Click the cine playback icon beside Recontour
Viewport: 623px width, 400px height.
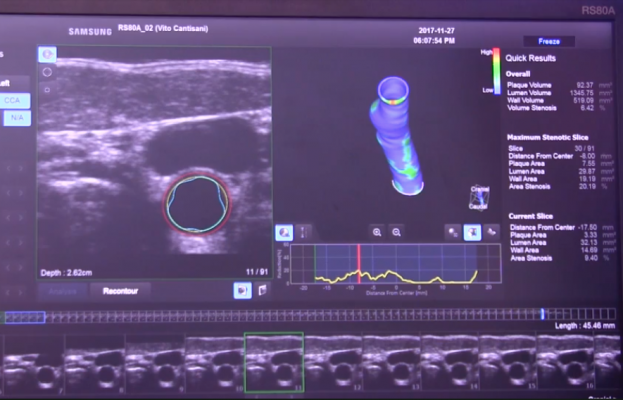[x=241, y=290]
